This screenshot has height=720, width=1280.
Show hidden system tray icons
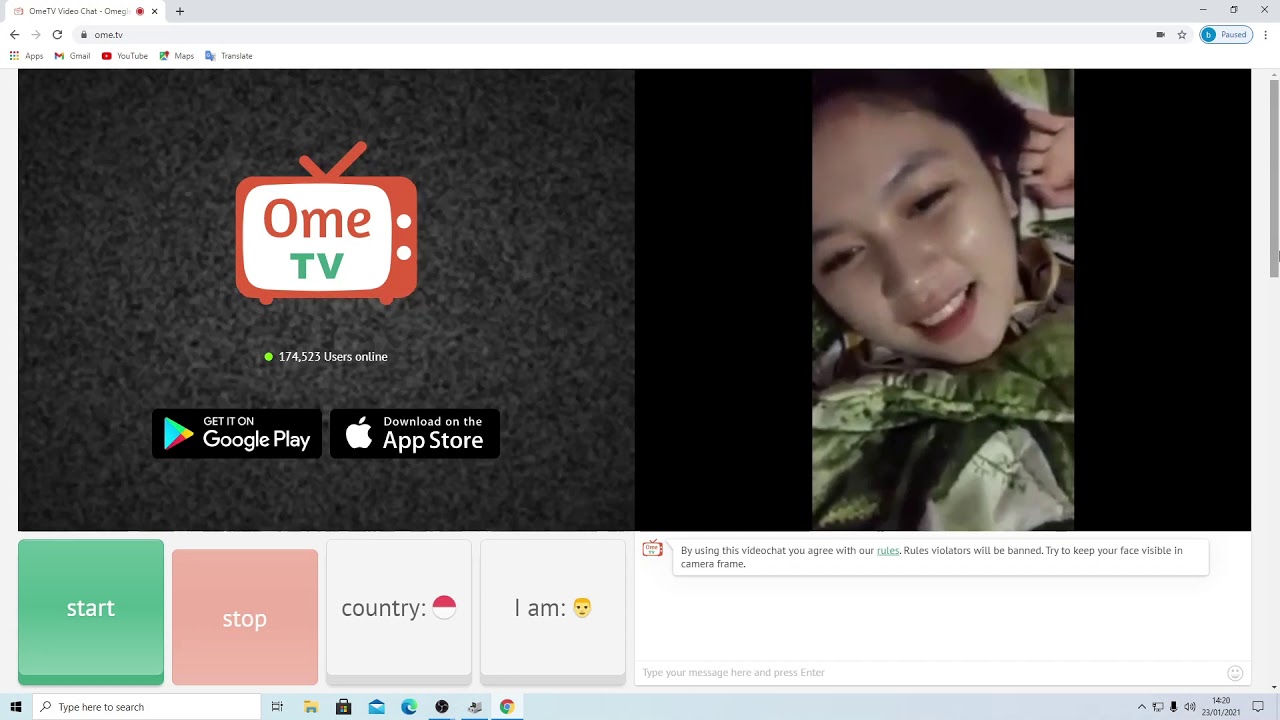pos(1142,707)
